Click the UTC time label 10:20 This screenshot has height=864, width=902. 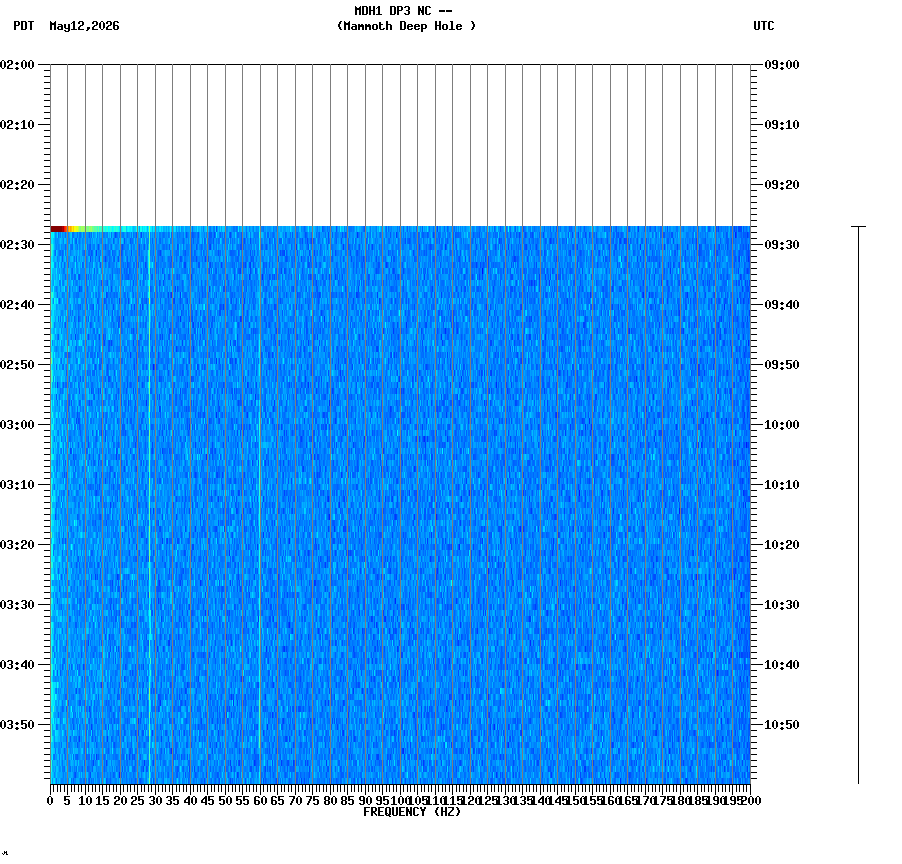[782, 545]
